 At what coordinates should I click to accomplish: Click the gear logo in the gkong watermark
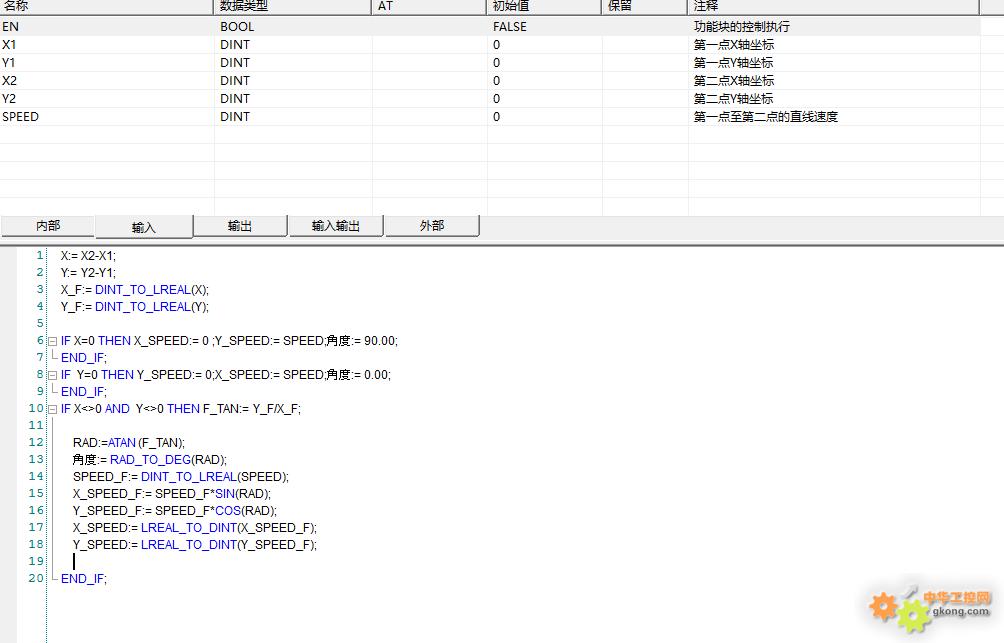898,607
